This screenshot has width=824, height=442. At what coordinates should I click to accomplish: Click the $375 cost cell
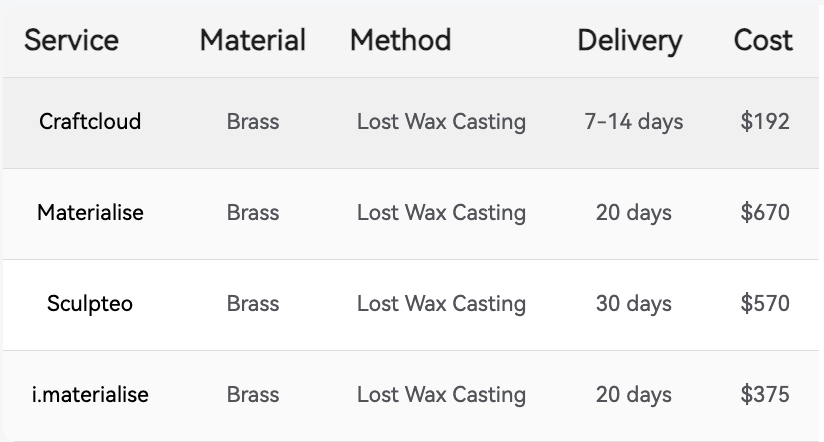click(x=765, y=394)
